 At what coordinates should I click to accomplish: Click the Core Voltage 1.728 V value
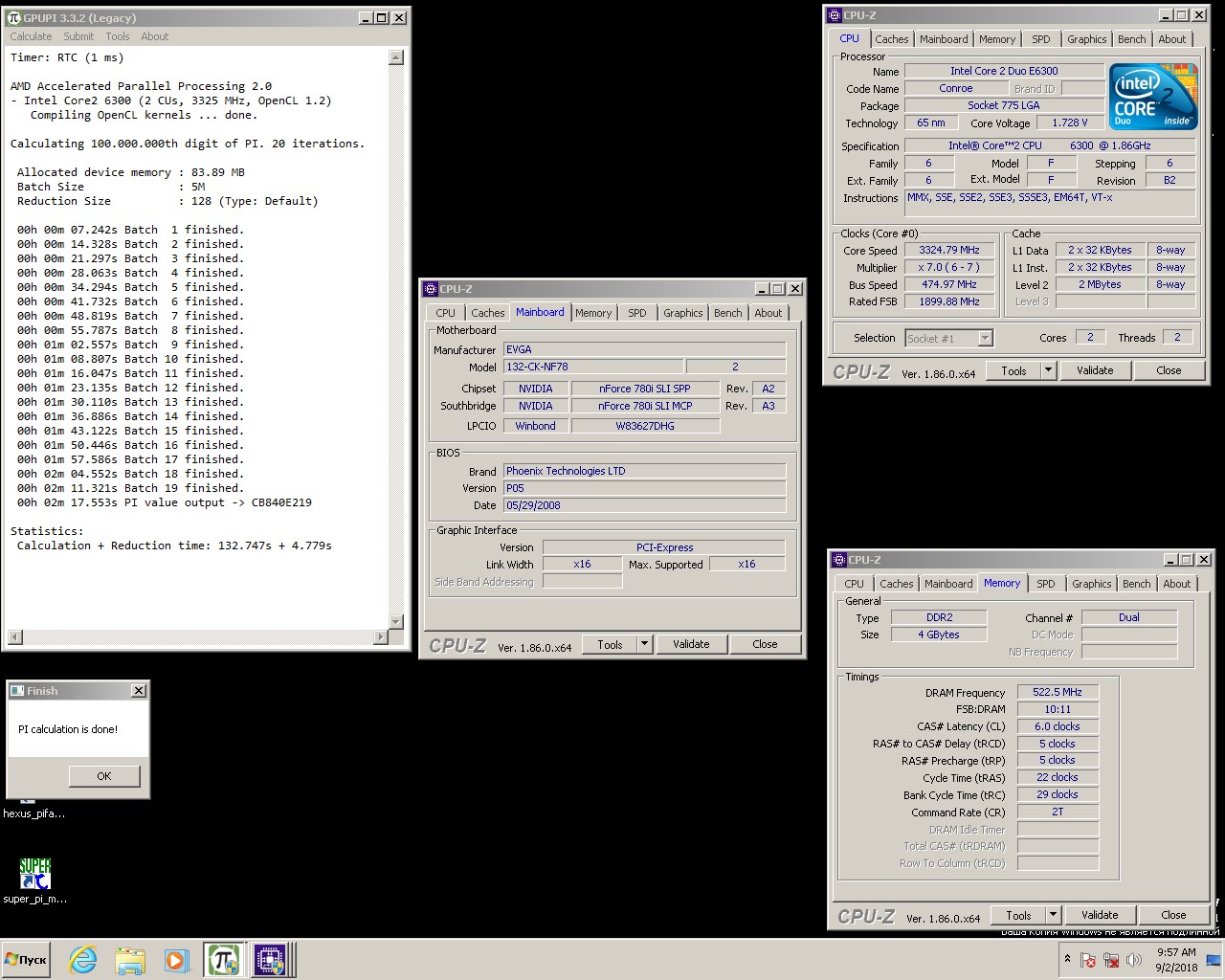tap(1070, 122)
